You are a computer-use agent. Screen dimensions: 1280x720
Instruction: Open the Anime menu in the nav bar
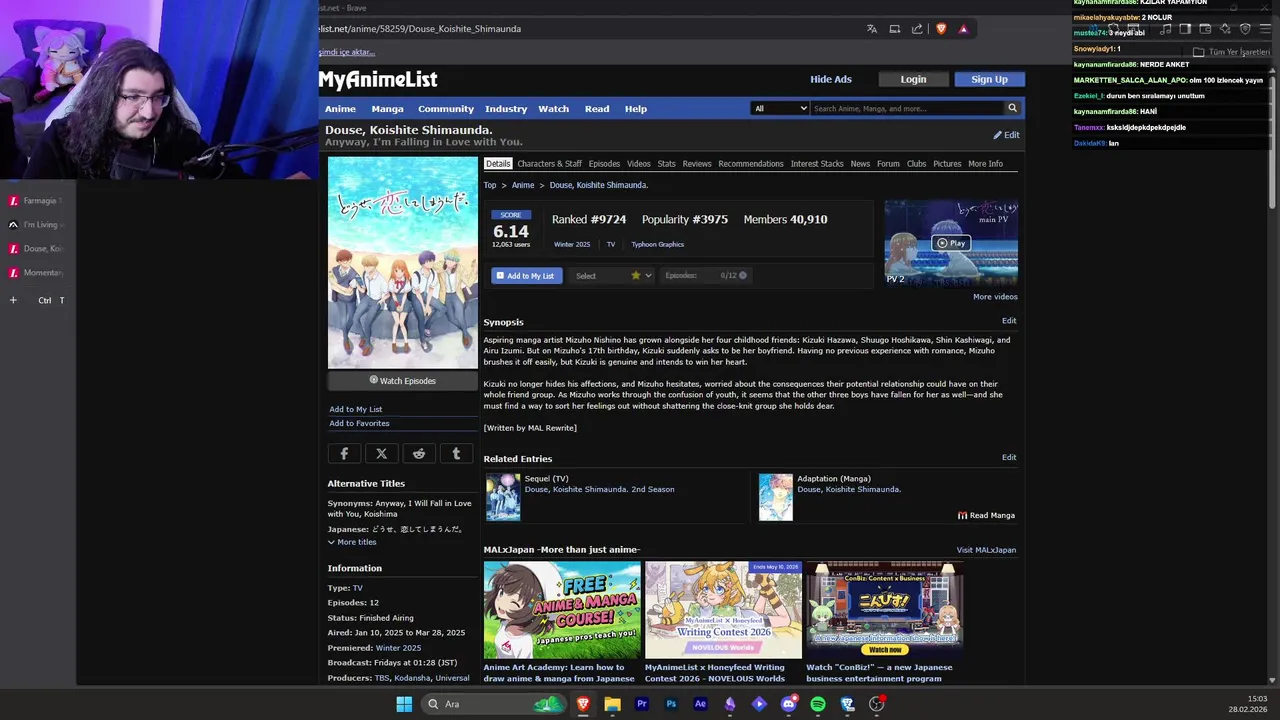tap(340, 109)
